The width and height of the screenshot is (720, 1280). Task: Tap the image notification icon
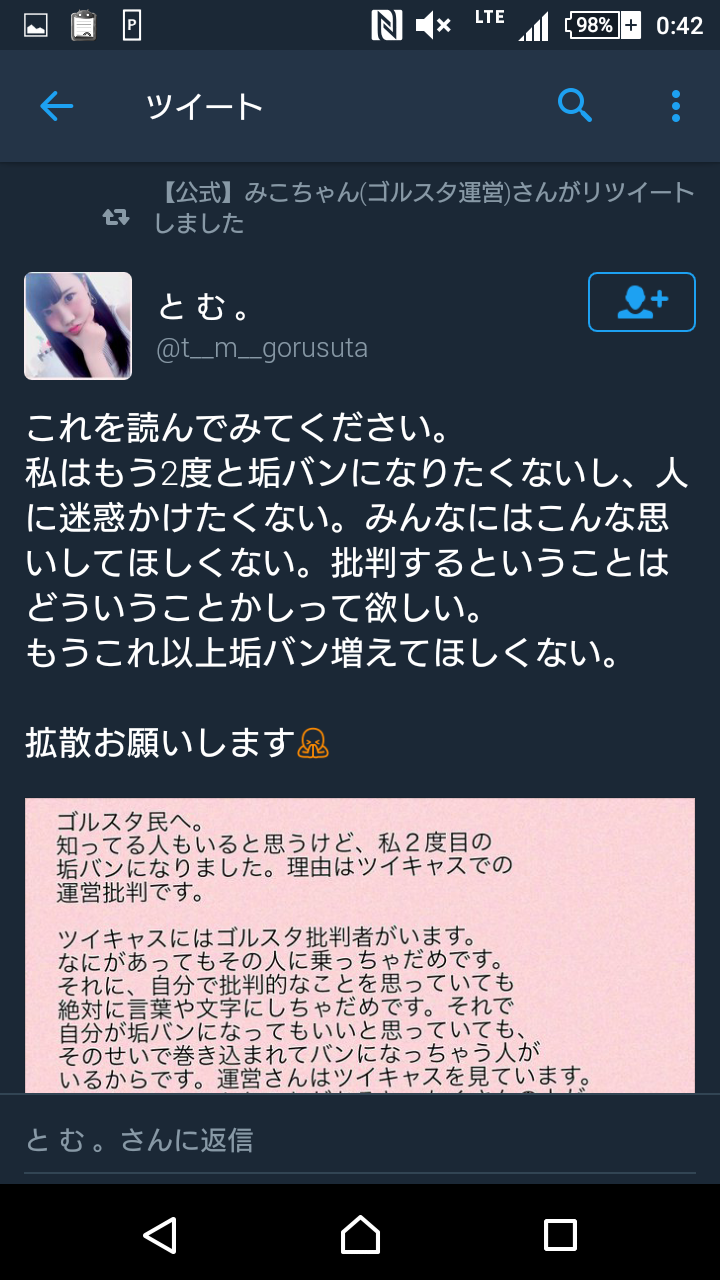[x=36, y=26]
